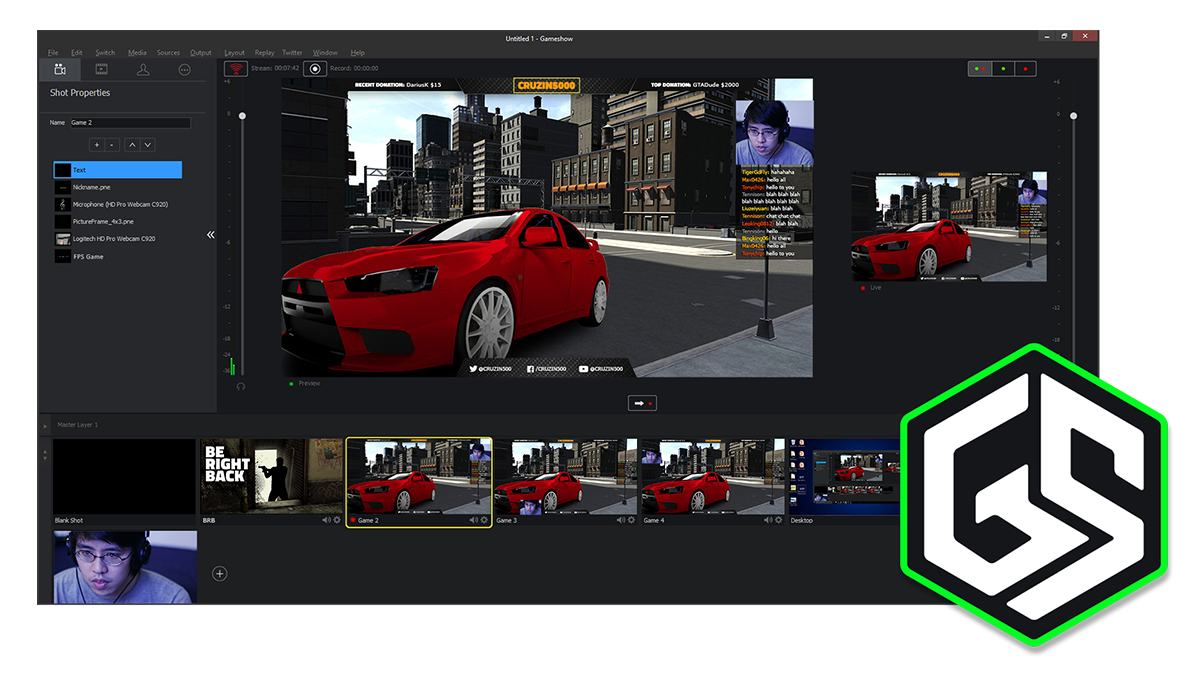Open the Replay menu
The width and height of the screenshot is (1200, 675).
point(264,53)
